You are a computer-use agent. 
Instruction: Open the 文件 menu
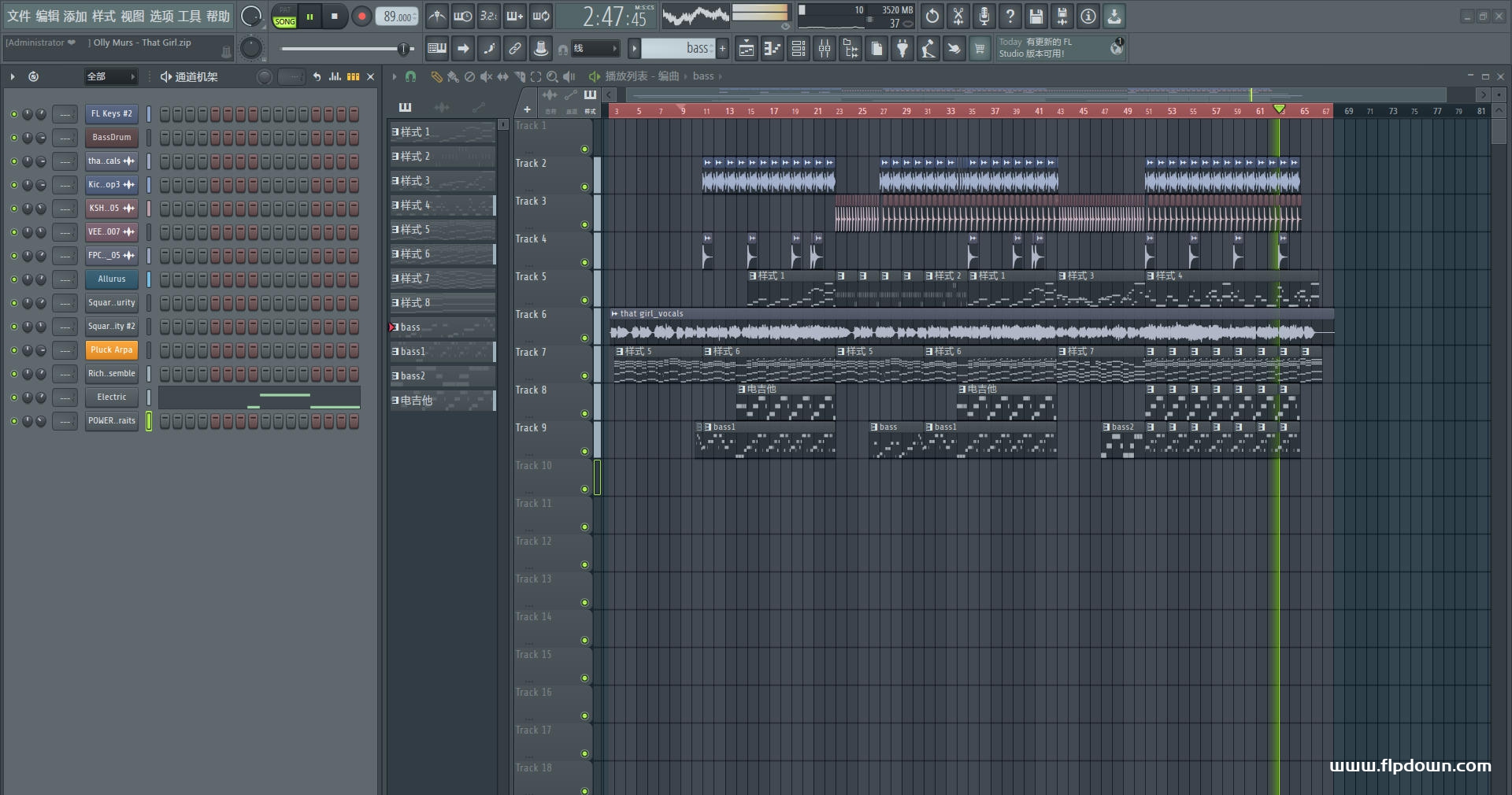[19, 16]
